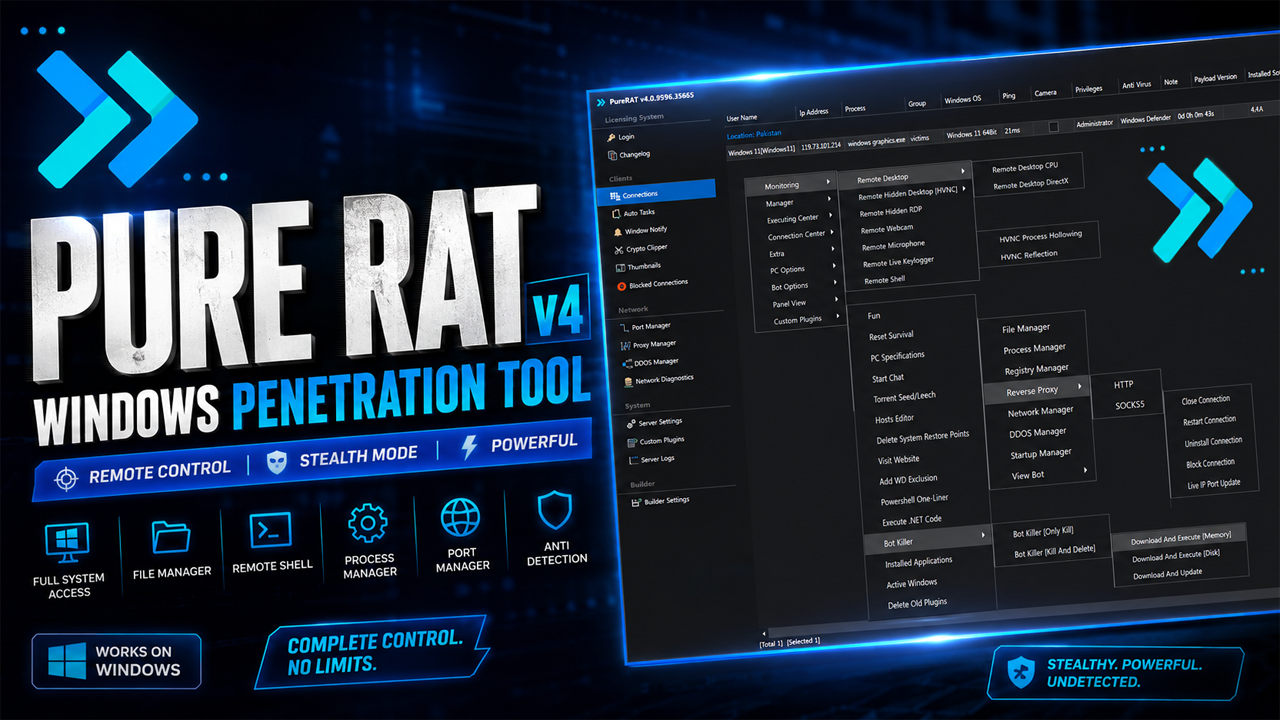The width and height of the screenshot is (1280, 720).
Task: Choose Remote Desktop DirectX
Action: point(1031,183)
